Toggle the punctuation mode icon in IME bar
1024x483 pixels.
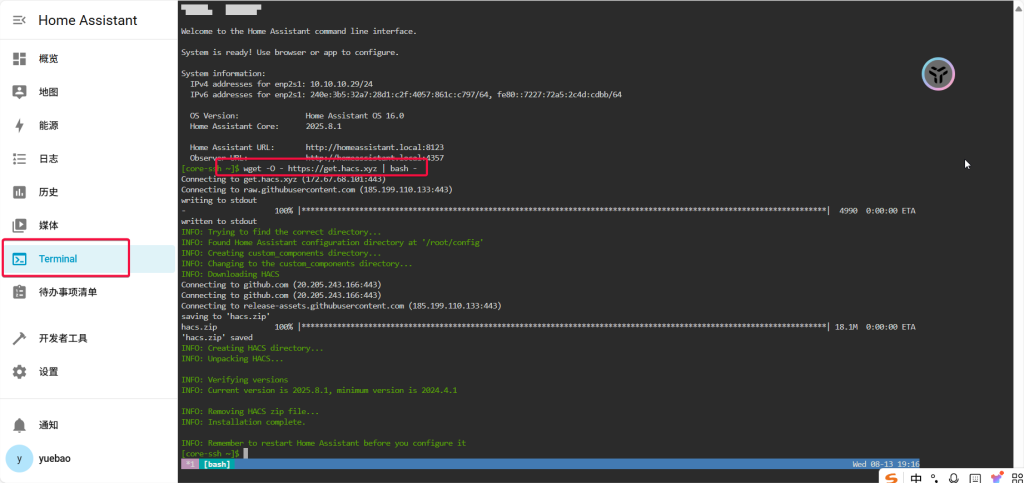(x=935, y=478)
